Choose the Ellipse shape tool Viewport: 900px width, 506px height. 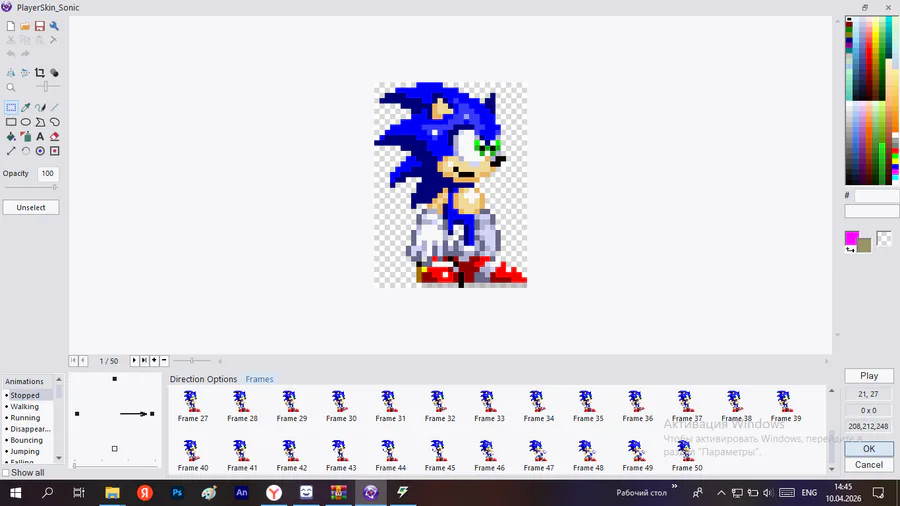(26, 122)
